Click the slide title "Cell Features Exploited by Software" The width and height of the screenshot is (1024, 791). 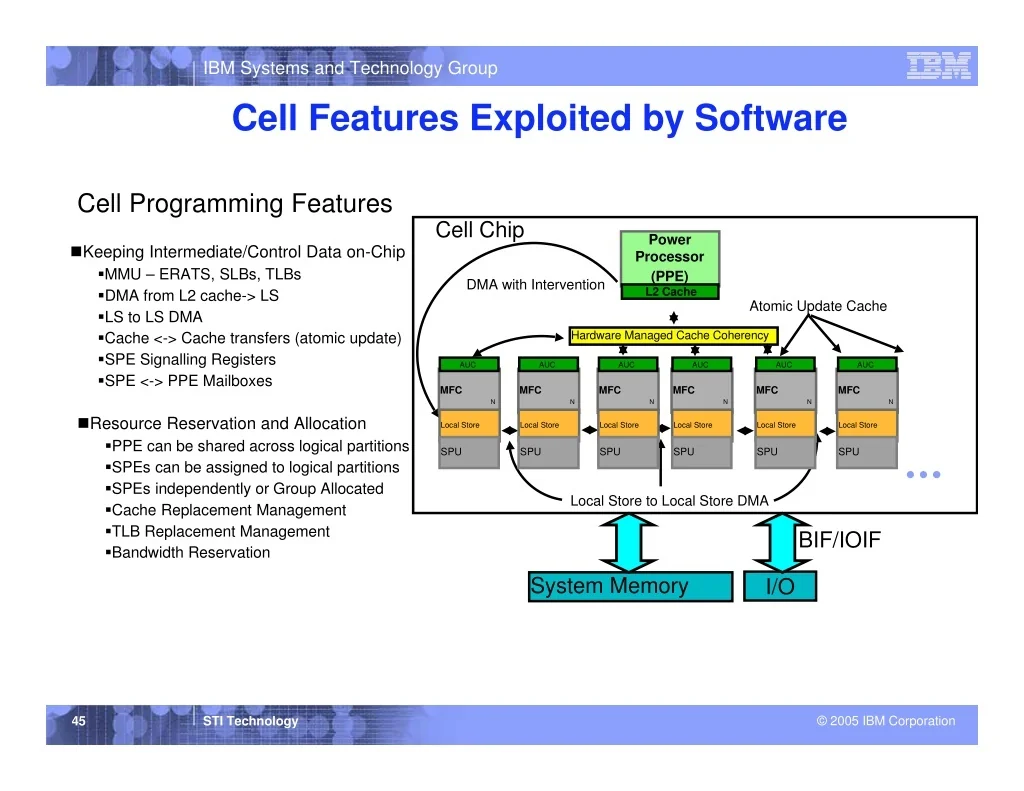pos(539,118)
